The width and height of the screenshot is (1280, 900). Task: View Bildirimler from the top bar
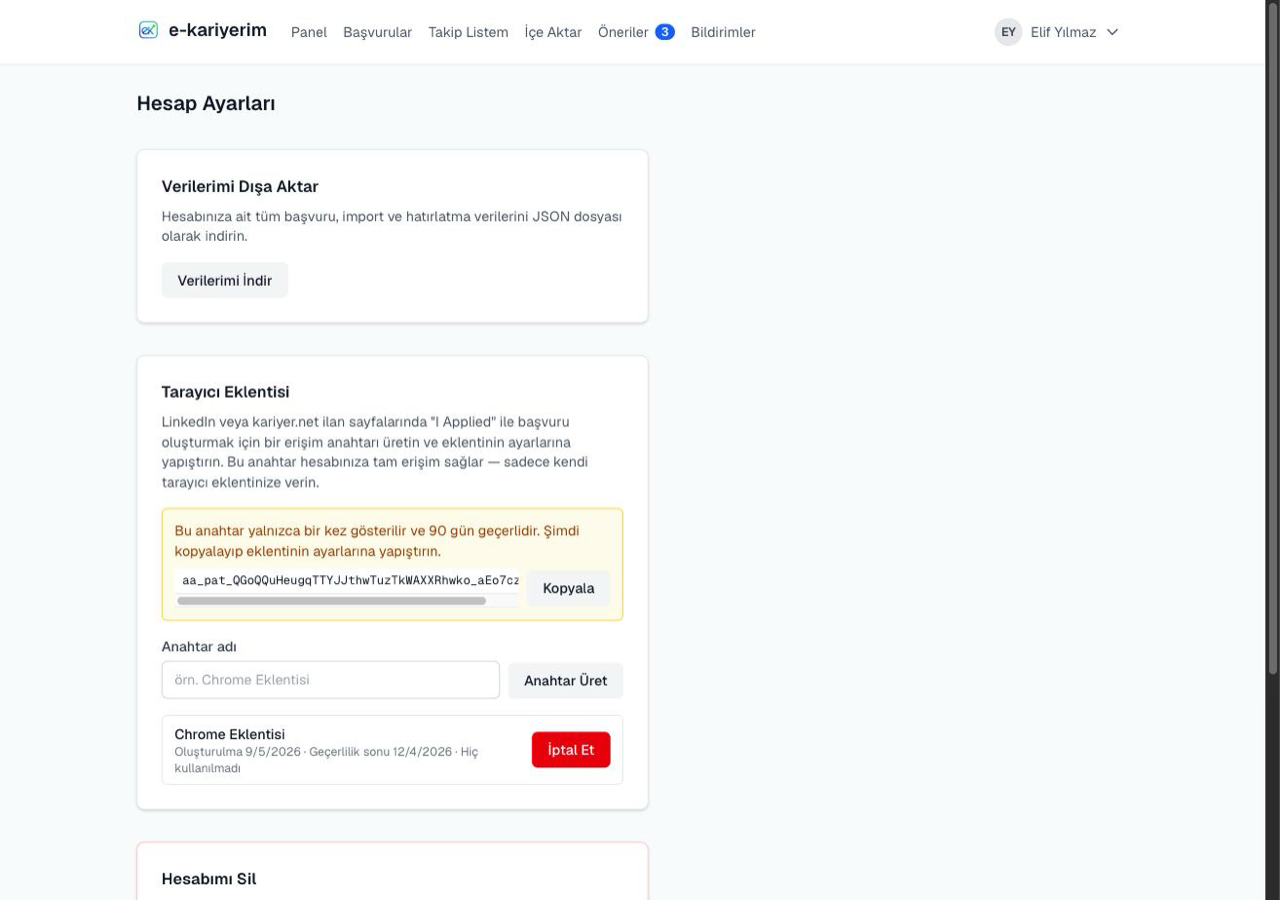[x=723, y=32]
